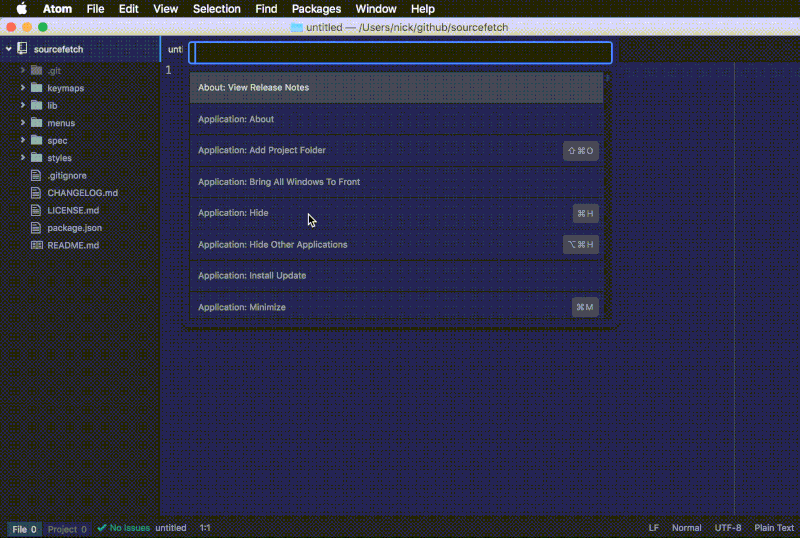This screenshot has width=800, height=538.
Task: Select the File scope in status bar
Action: [x=24, y=529]
